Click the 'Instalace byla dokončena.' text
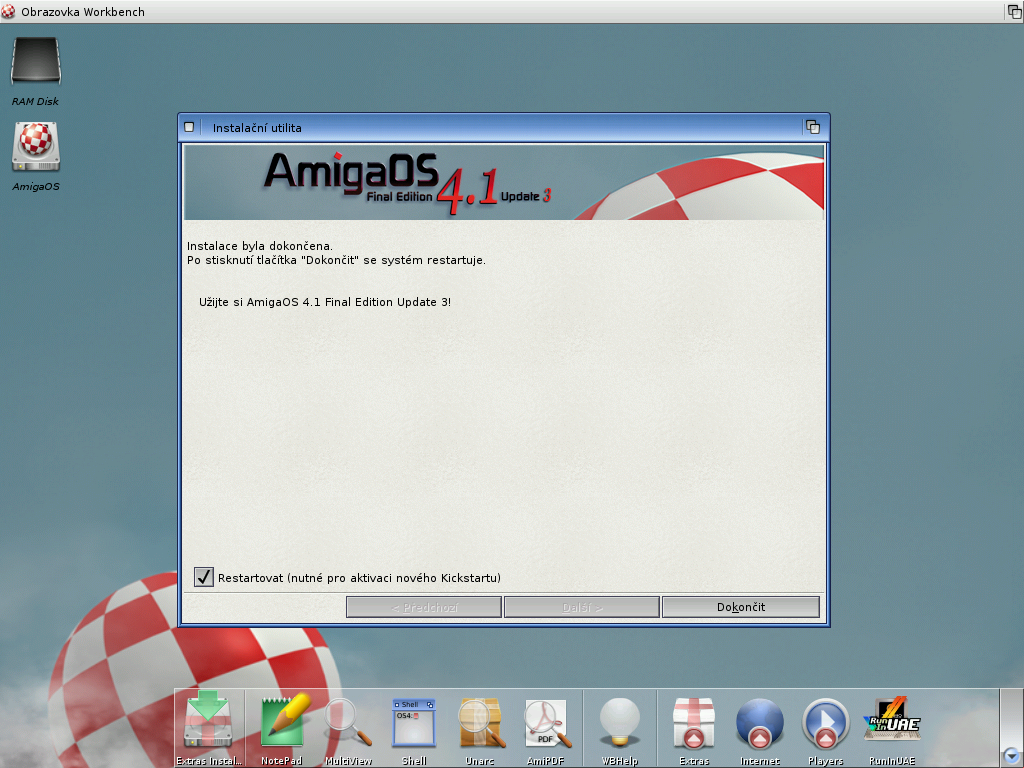 point(260,246)
